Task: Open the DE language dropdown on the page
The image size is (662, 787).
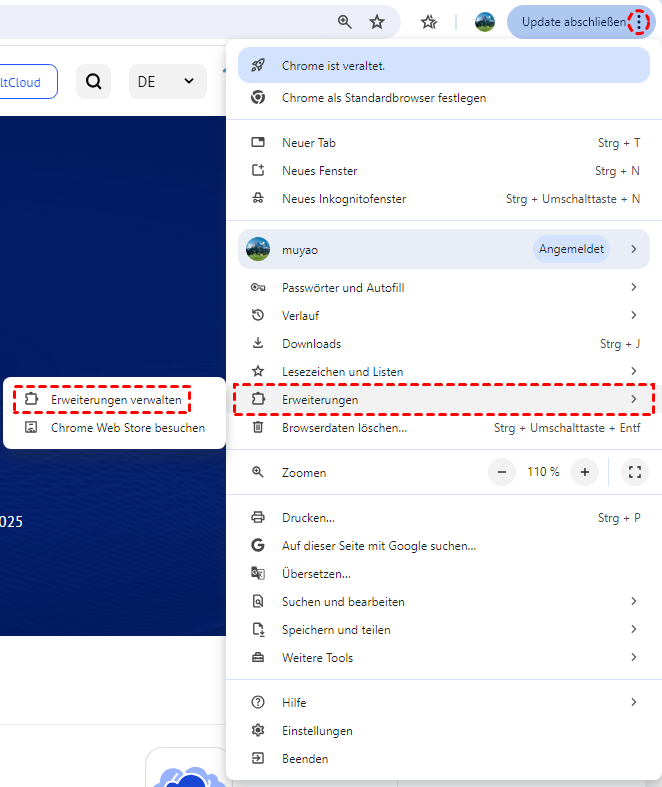Action: click(168, 81)
